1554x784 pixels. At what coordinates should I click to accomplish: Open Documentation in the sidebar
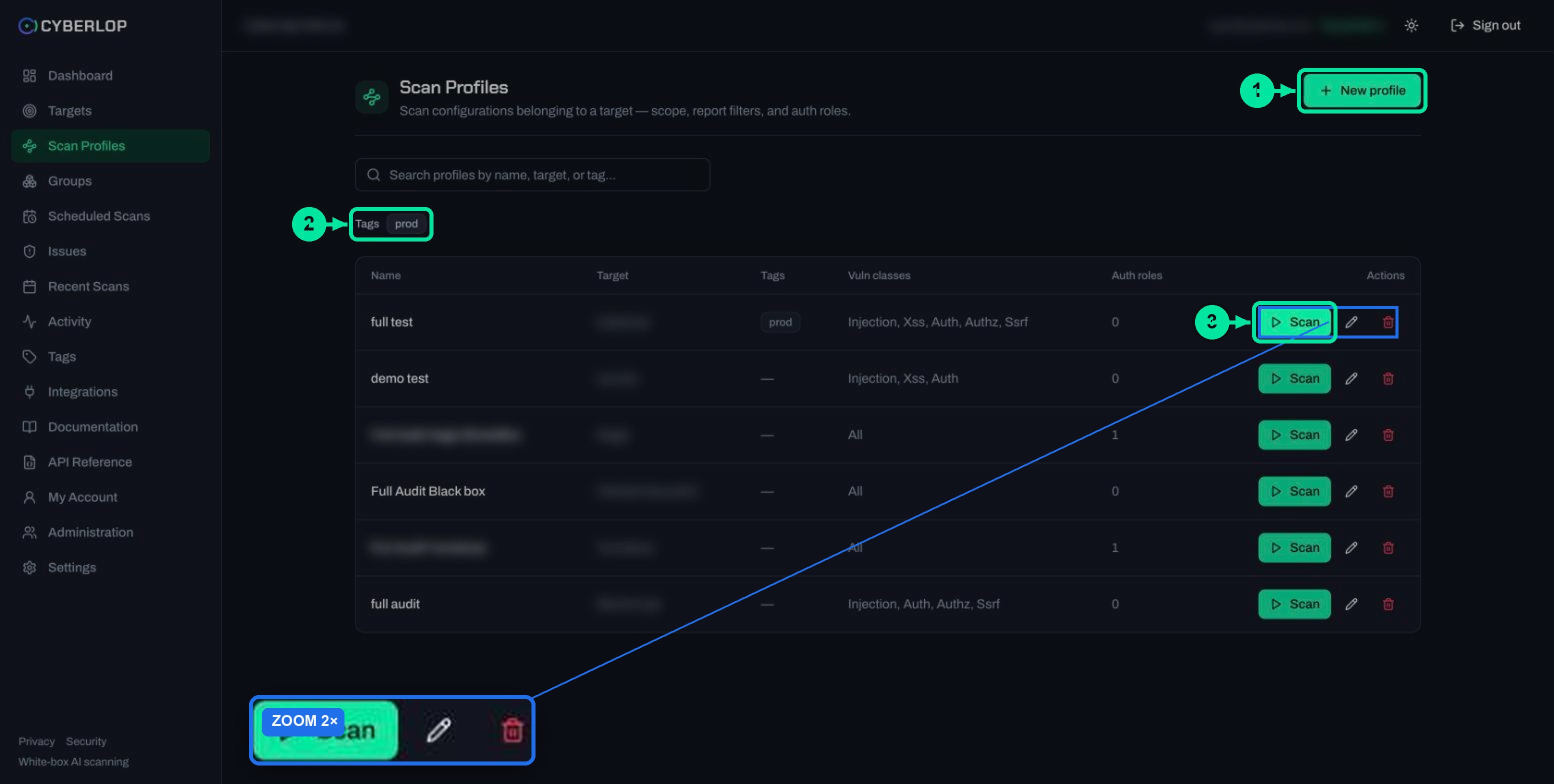click(110, 427)
